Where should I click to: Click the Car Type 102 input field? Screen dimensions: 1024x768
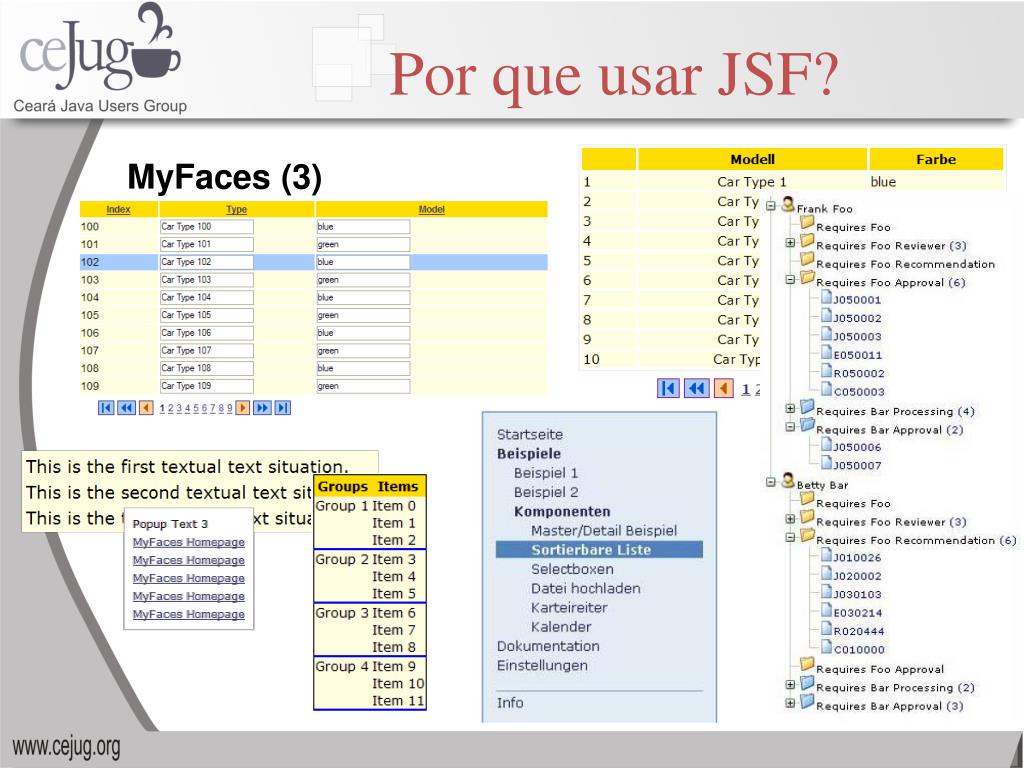click(x=206, y=262)
